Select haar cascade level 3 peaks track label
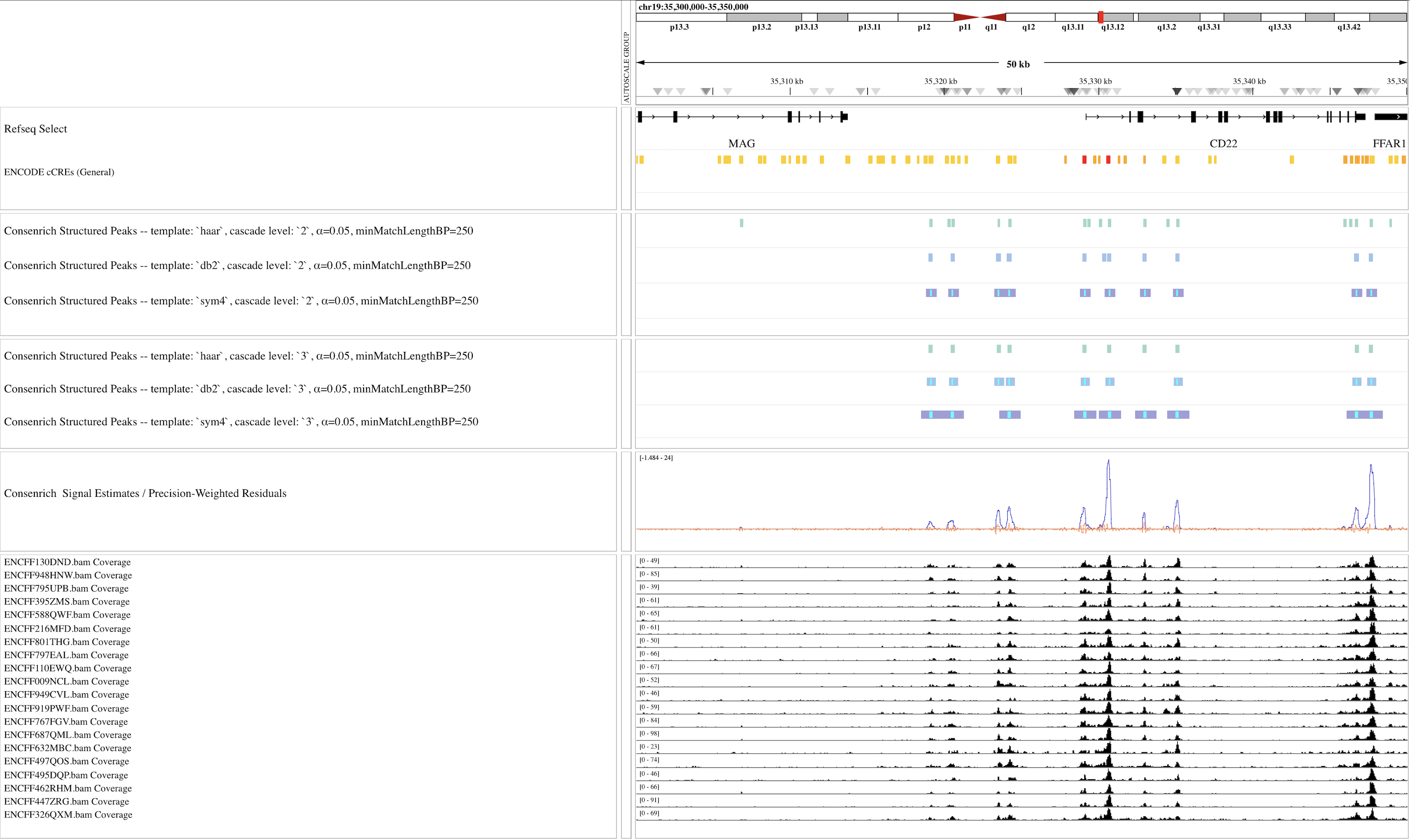The width and height of the screenshot is (1410, 840). (x=238, y=356)
